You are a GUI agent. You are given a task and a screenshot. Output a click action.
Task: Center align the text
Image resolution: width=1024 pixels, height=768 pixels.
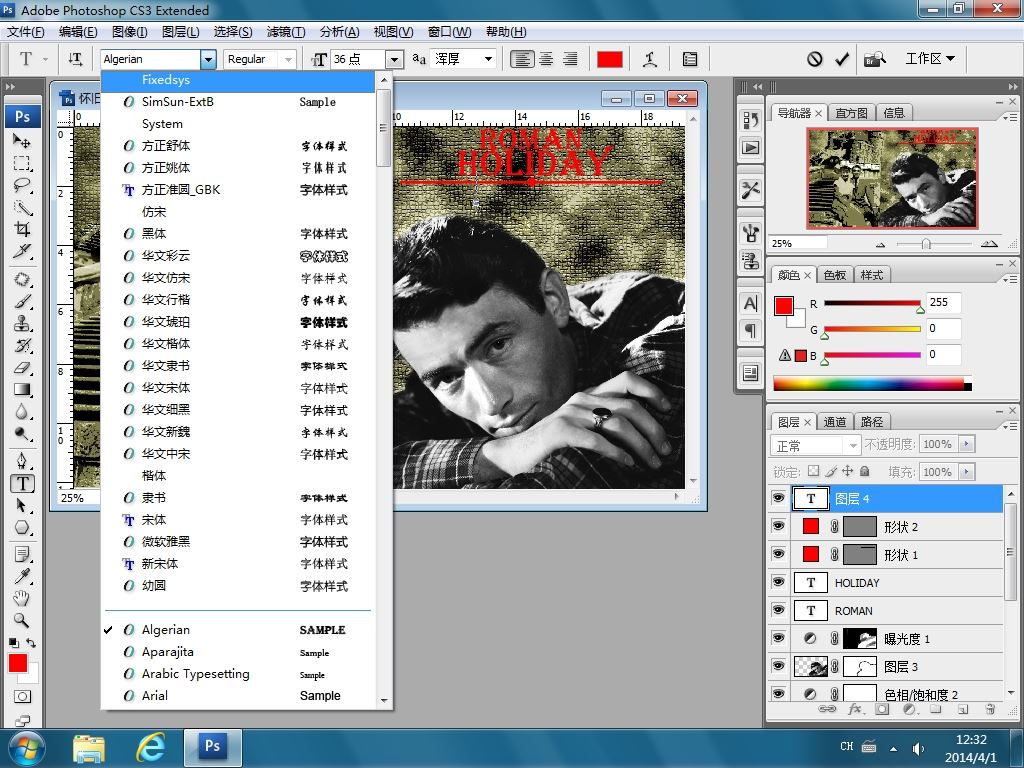546,59
